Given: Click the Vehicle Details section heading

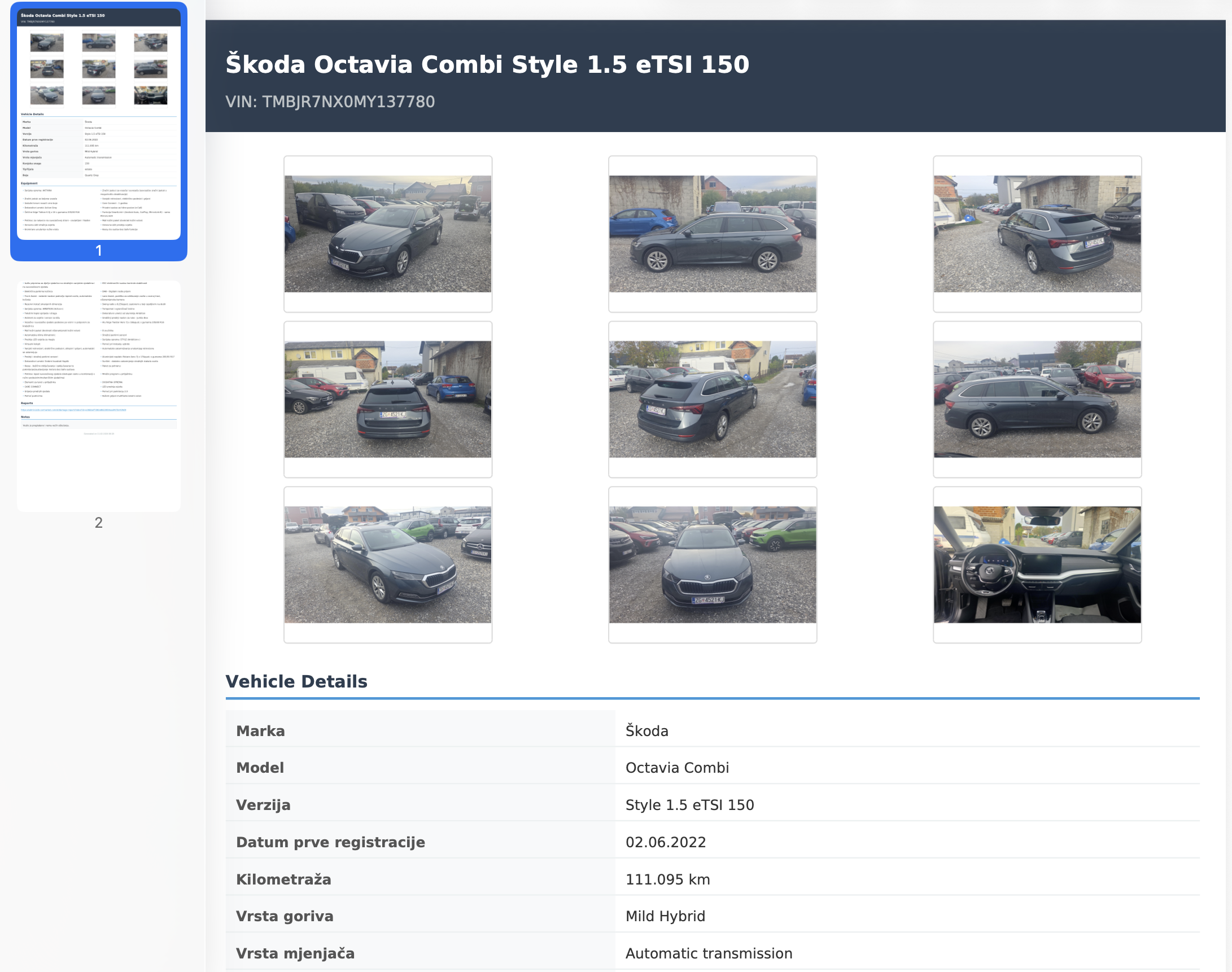Looking at the screenshot, I should (x=296, y=681).
